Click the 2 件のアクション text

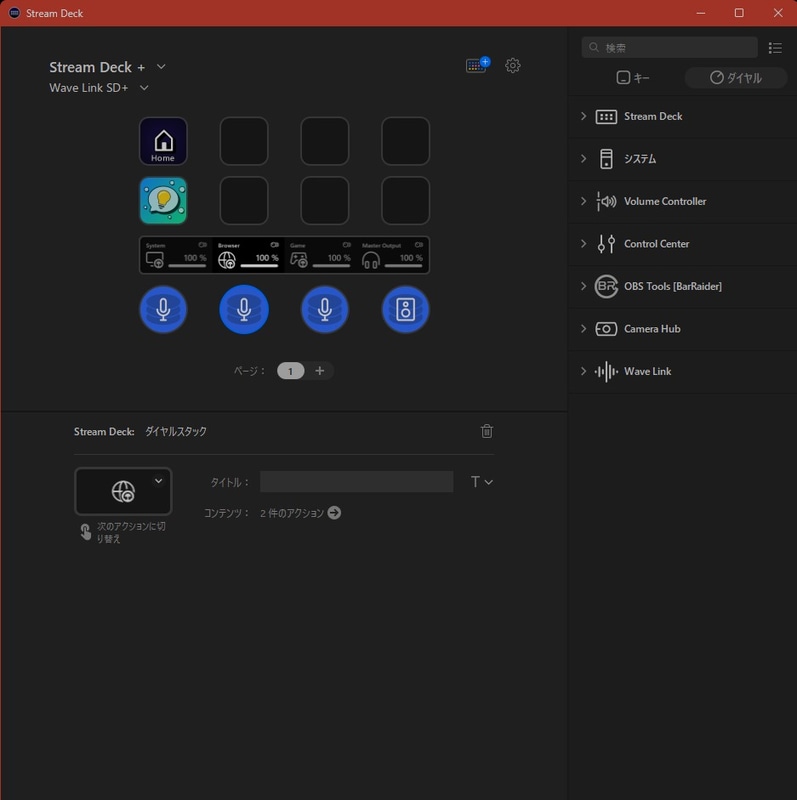pos(292,513)
